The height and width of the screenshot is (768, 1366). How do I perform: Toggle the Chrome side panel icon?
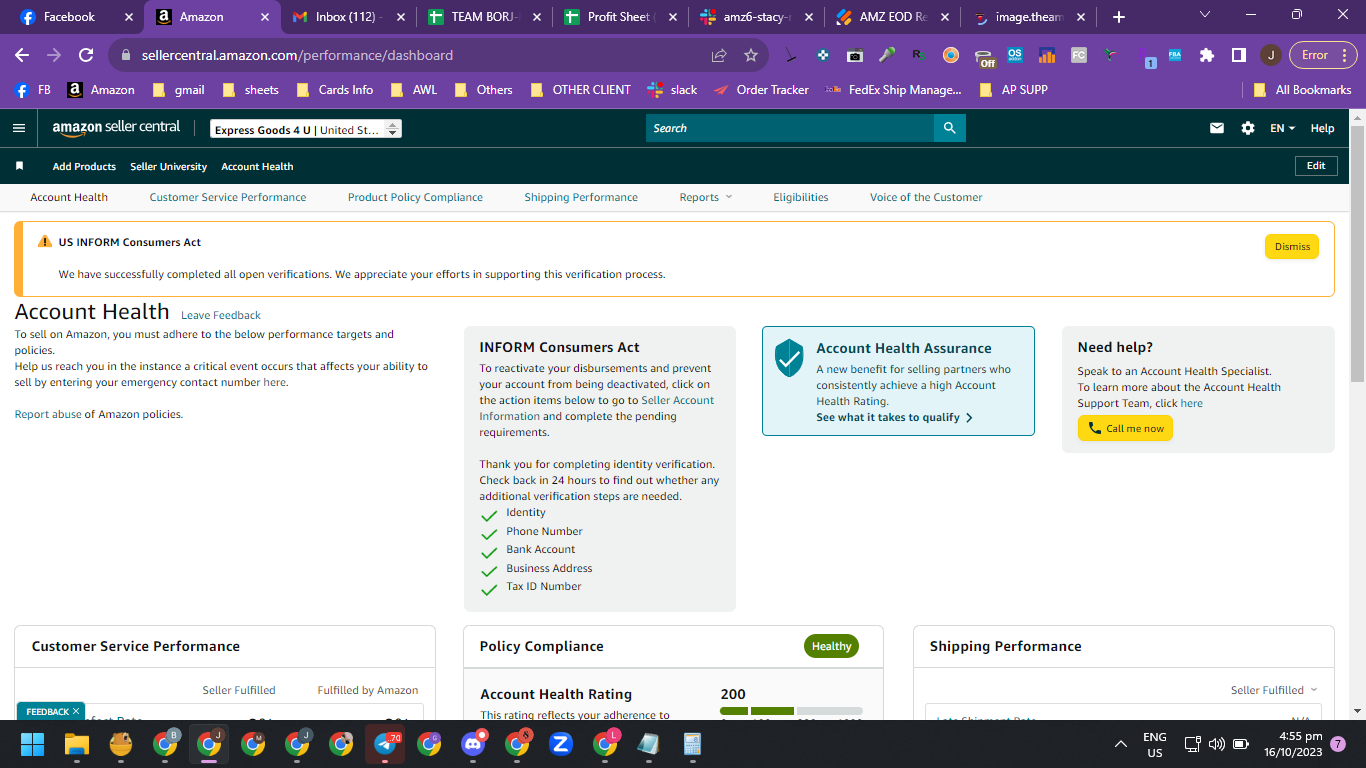[x=1238, y=55]
